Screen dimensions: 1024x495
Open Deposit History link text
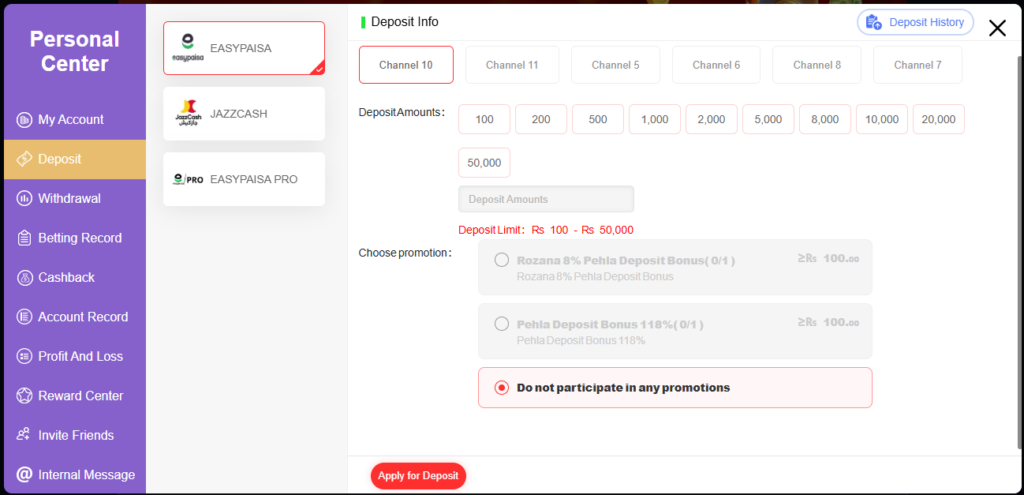pyautogui.click(x=926, y=22)
